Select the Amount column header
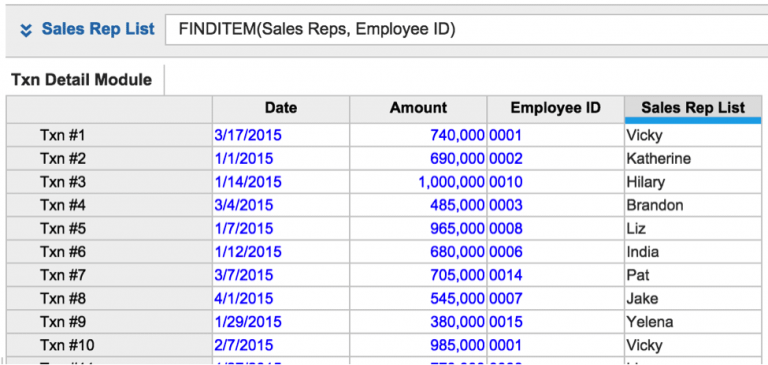Screen dimensions: 768x365 point(418,109)
